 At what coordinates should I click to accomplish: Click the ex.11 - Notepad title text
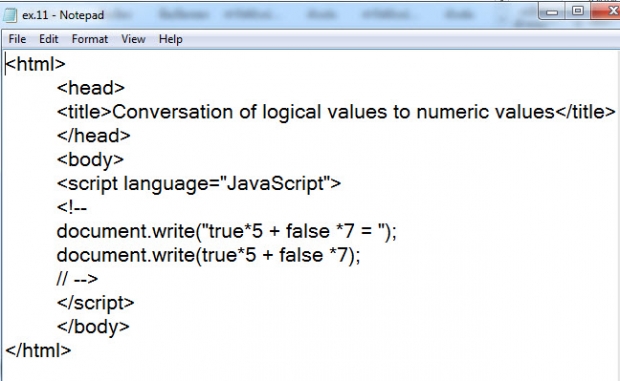63,15
